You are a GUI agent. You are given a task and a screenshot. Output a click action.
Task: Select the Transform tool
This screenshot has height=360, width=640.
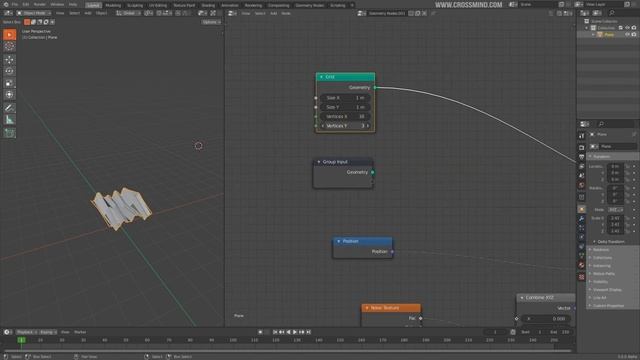click(9, 95)
